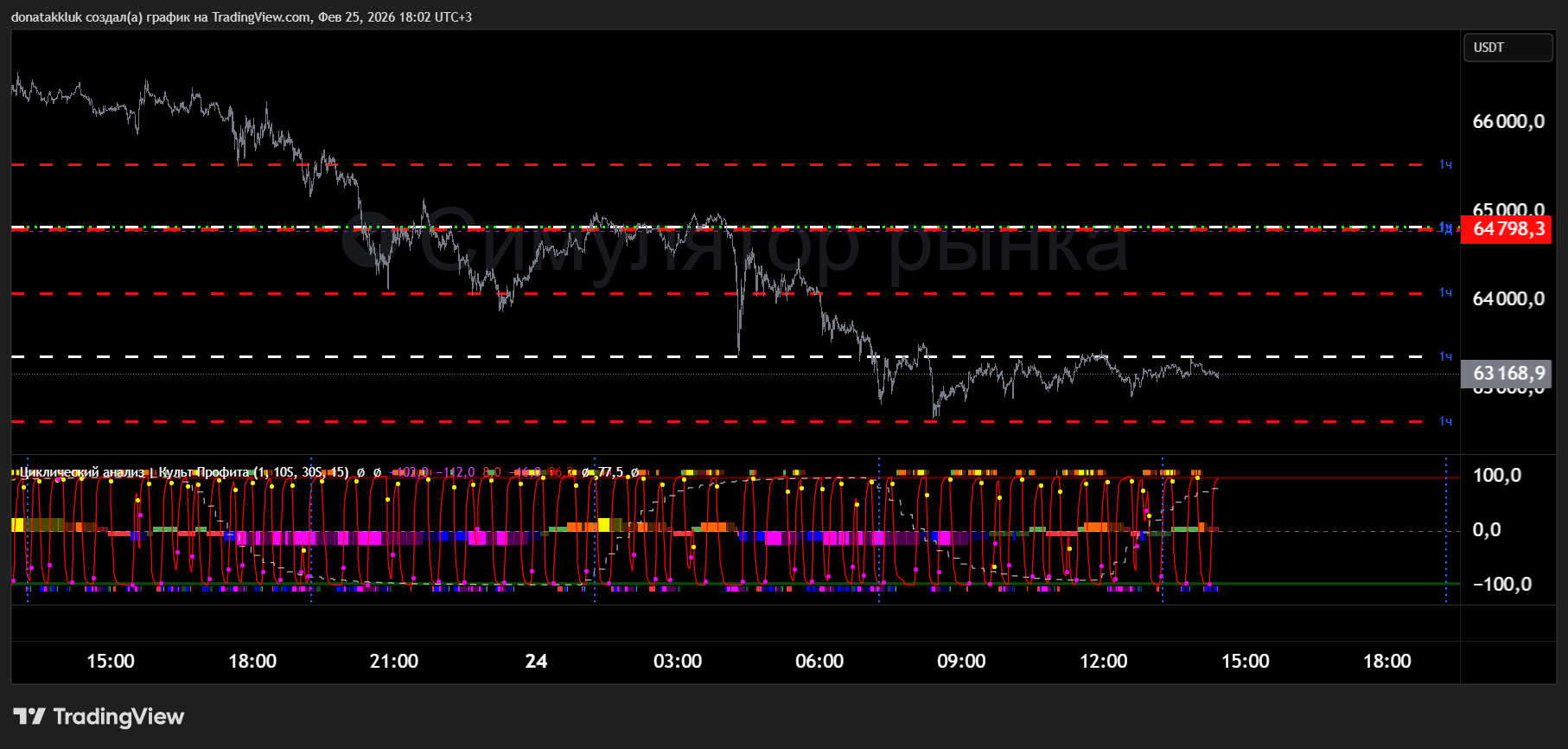Click the −100,0 indicator scale label
Viewport: 1568px width, 749px height.
[1501, 585]
